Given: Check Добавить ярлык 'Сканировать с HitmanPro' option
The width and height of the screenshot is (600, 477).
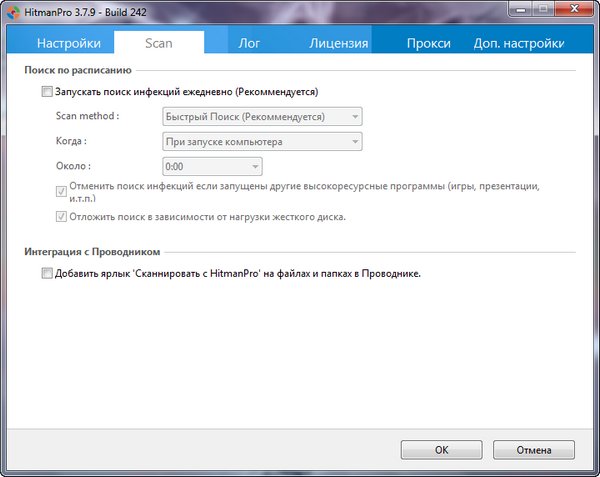Looking at the screenshot, I should pyautogui.click(x=47, y=273).
